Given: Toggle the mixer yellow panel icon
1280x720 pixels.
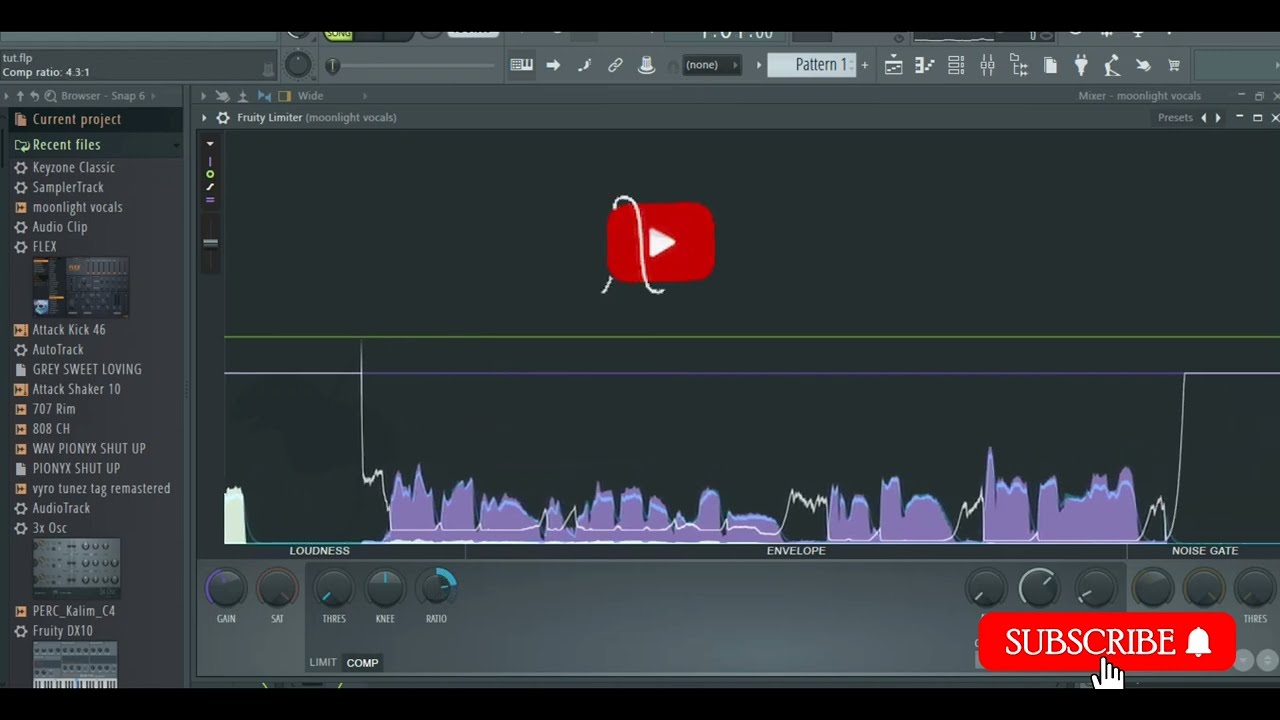Looking at the screenshot, I should (x=284, y=96).
